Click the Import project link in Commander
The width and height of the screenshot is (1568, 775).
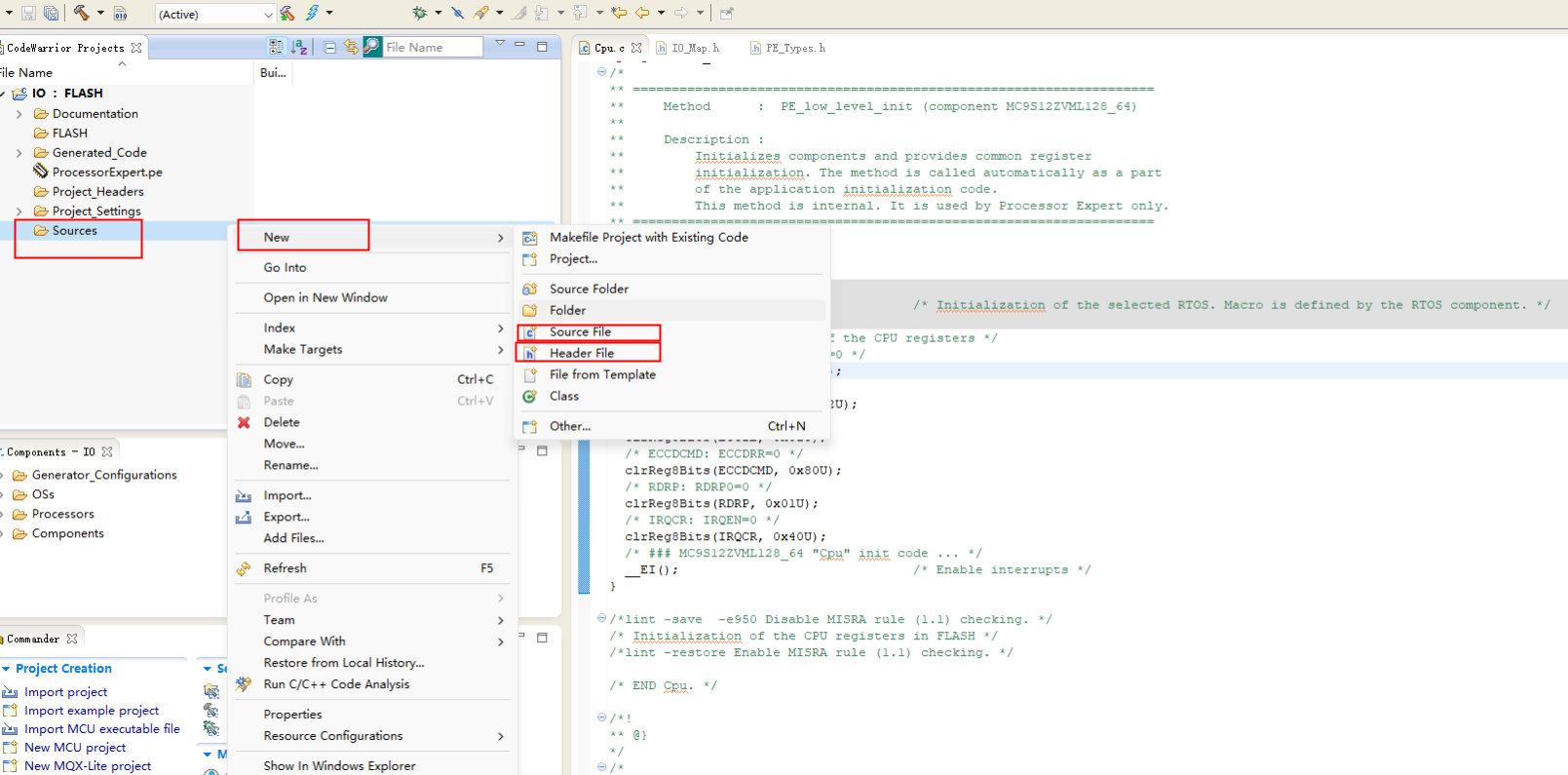pyautogui.click(x=66, y=692)
